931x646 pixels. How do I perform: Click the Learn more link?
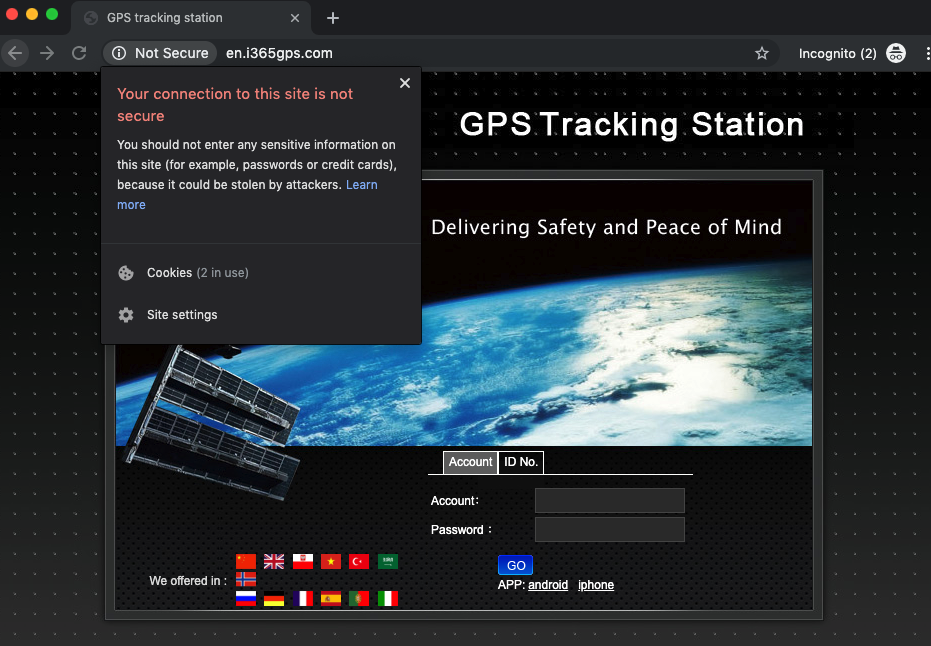(x=361, y=185)
